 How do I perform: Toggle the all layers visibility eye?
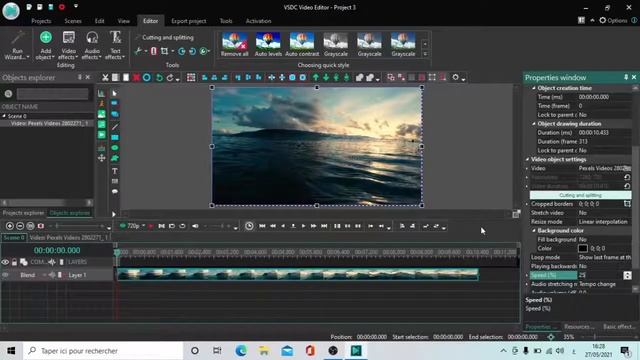(5, 262)
